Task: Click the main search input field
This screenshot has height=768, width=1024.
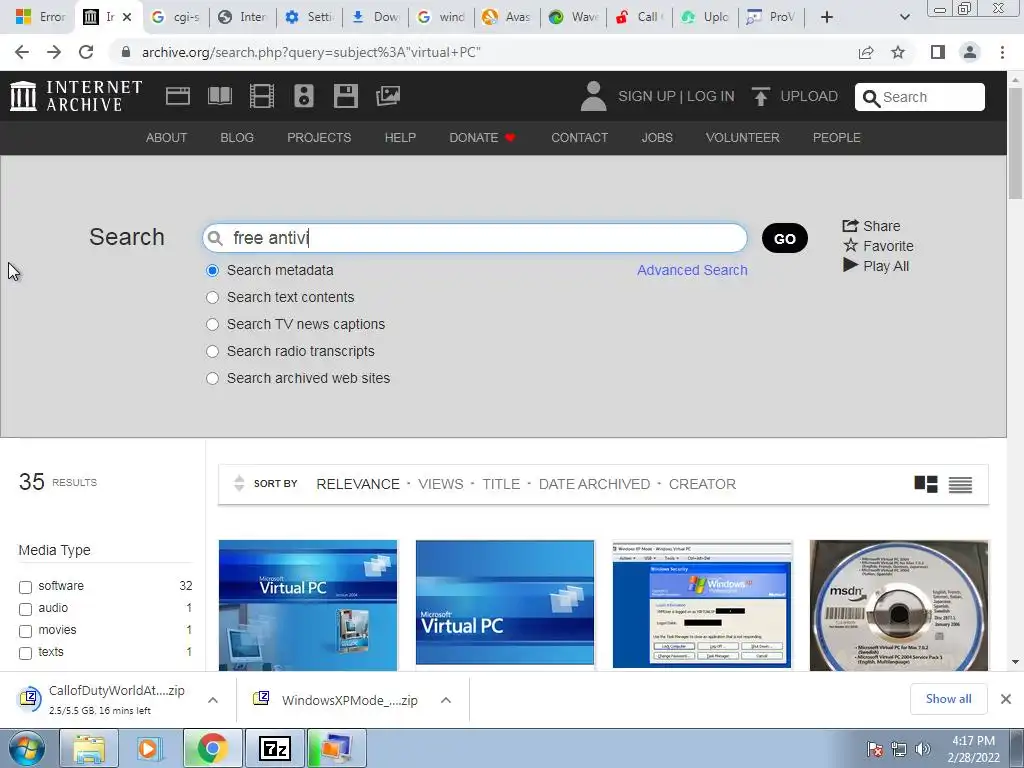Action: point(475,238)
